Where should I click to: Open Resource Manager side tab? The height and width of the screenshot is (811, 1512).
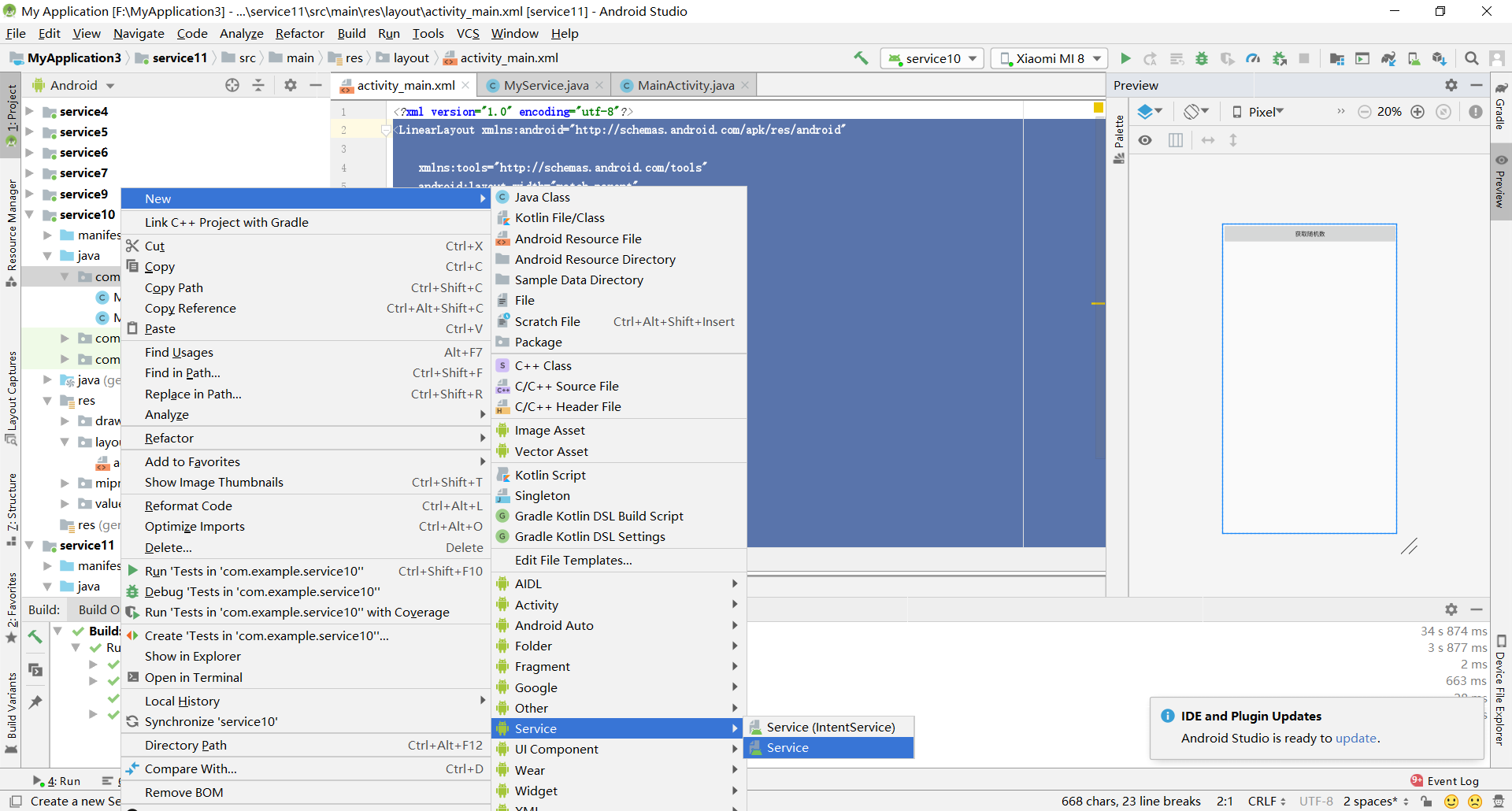11,233
